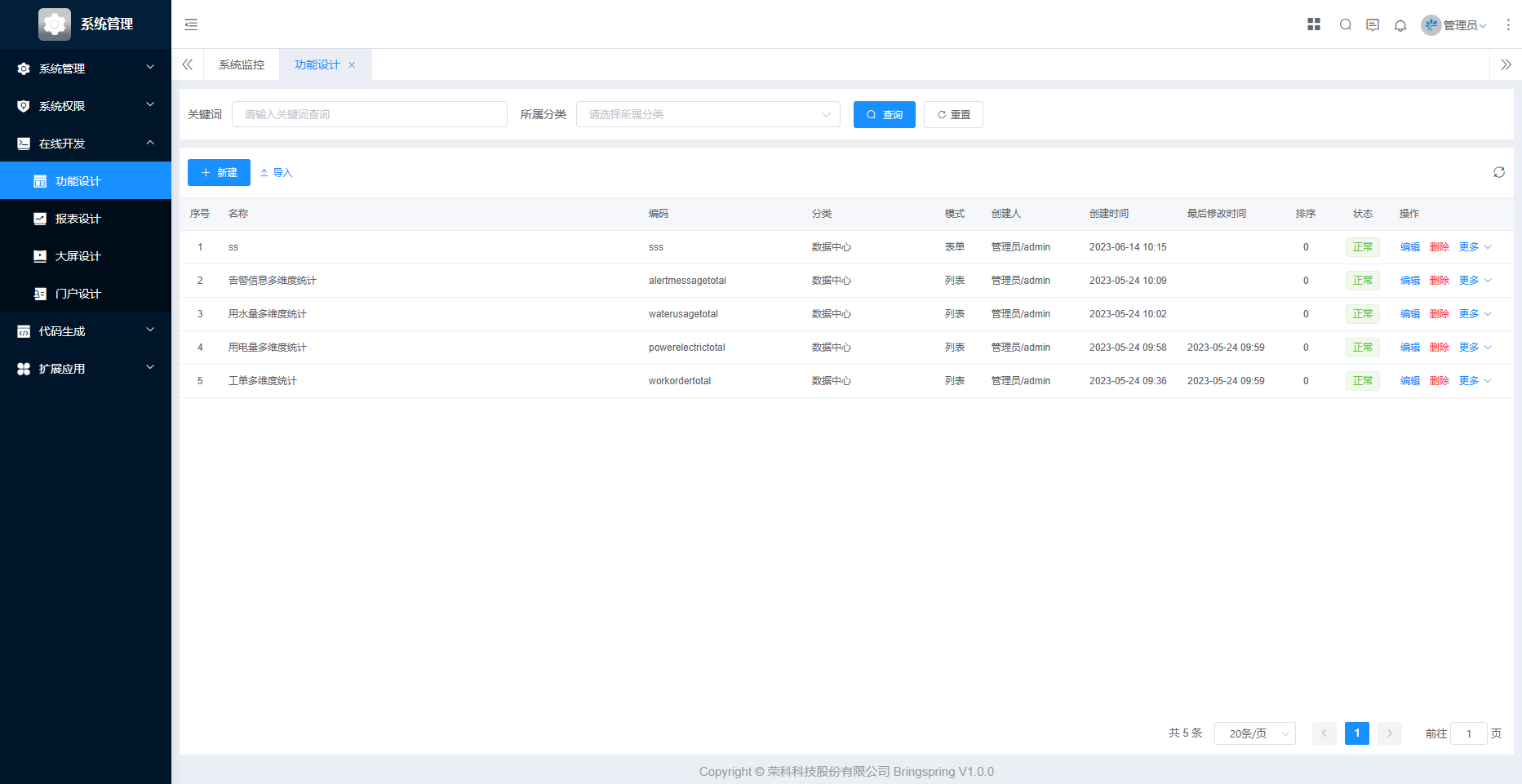Open the 20条/页 page size dropdown
Screen dimensions: 1522x784
point(1254,733)
